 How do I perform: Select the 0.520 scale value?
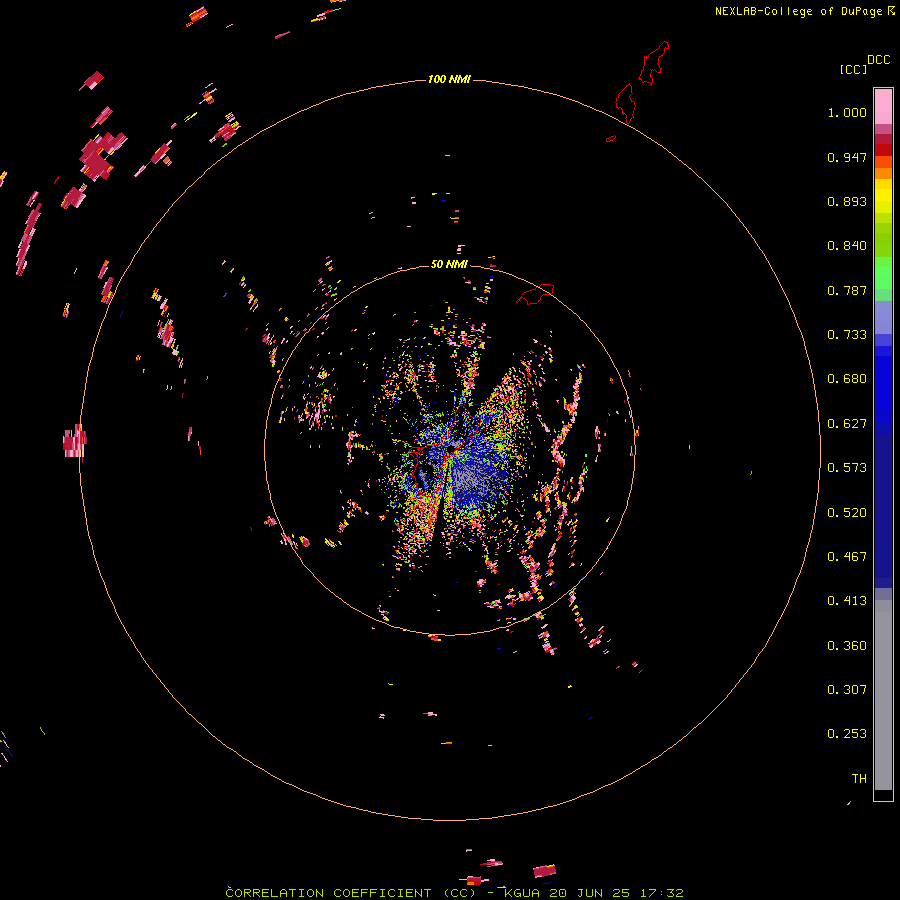click(847, 513)
